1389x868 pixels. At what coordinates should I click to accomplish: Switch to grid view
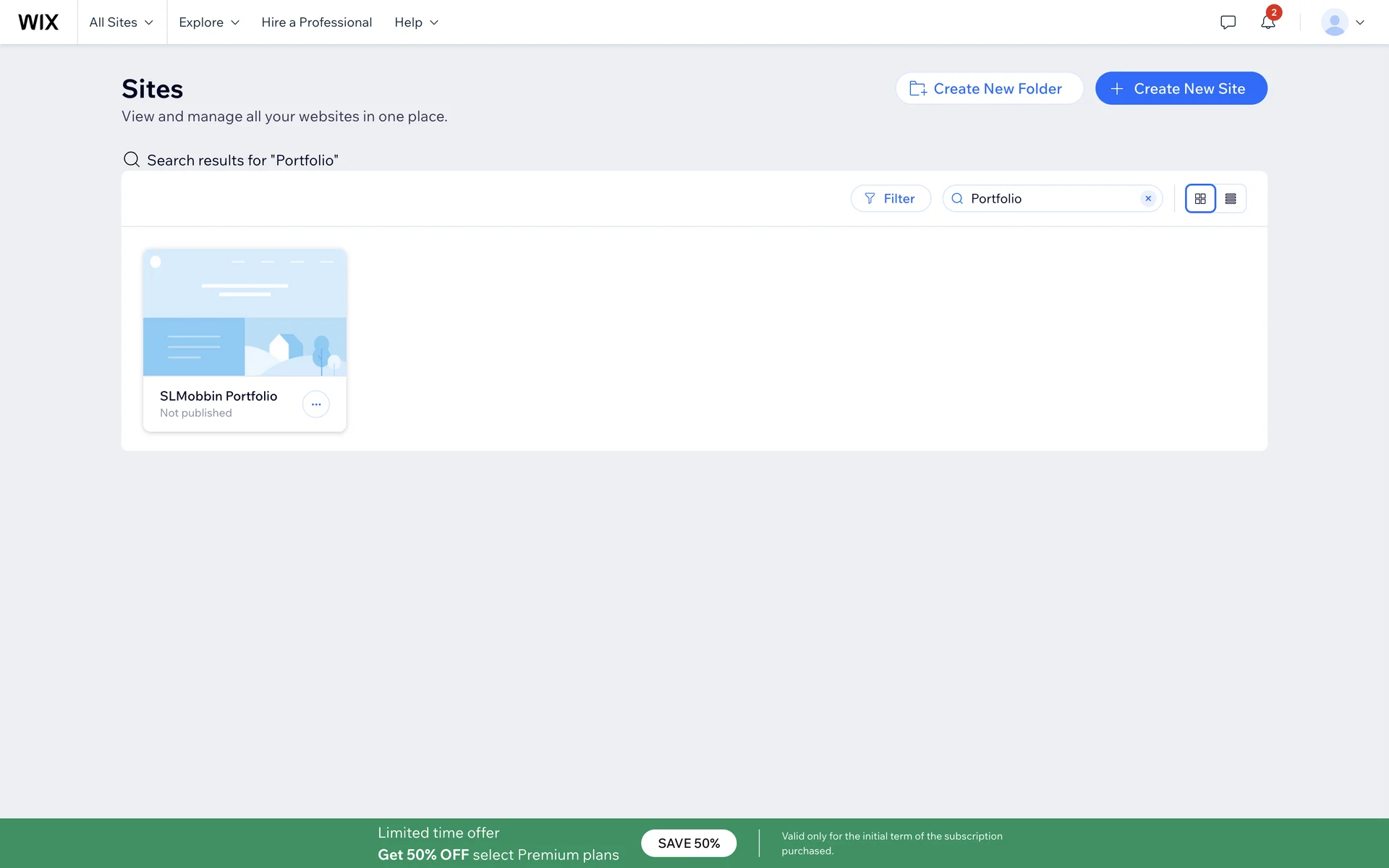(1200, 198)
